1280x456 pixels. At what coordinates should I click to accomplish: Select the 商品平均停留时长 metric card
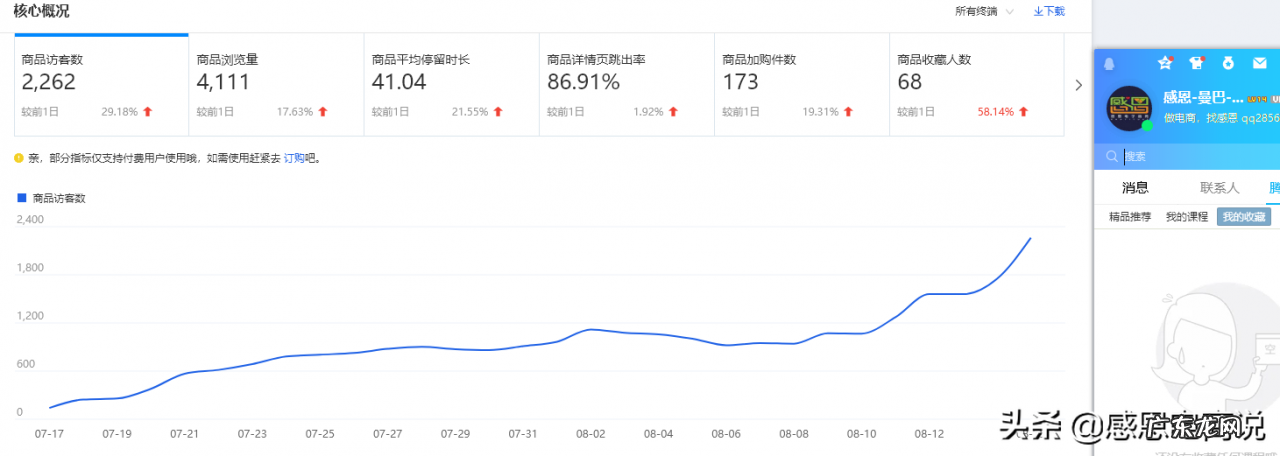451,84
